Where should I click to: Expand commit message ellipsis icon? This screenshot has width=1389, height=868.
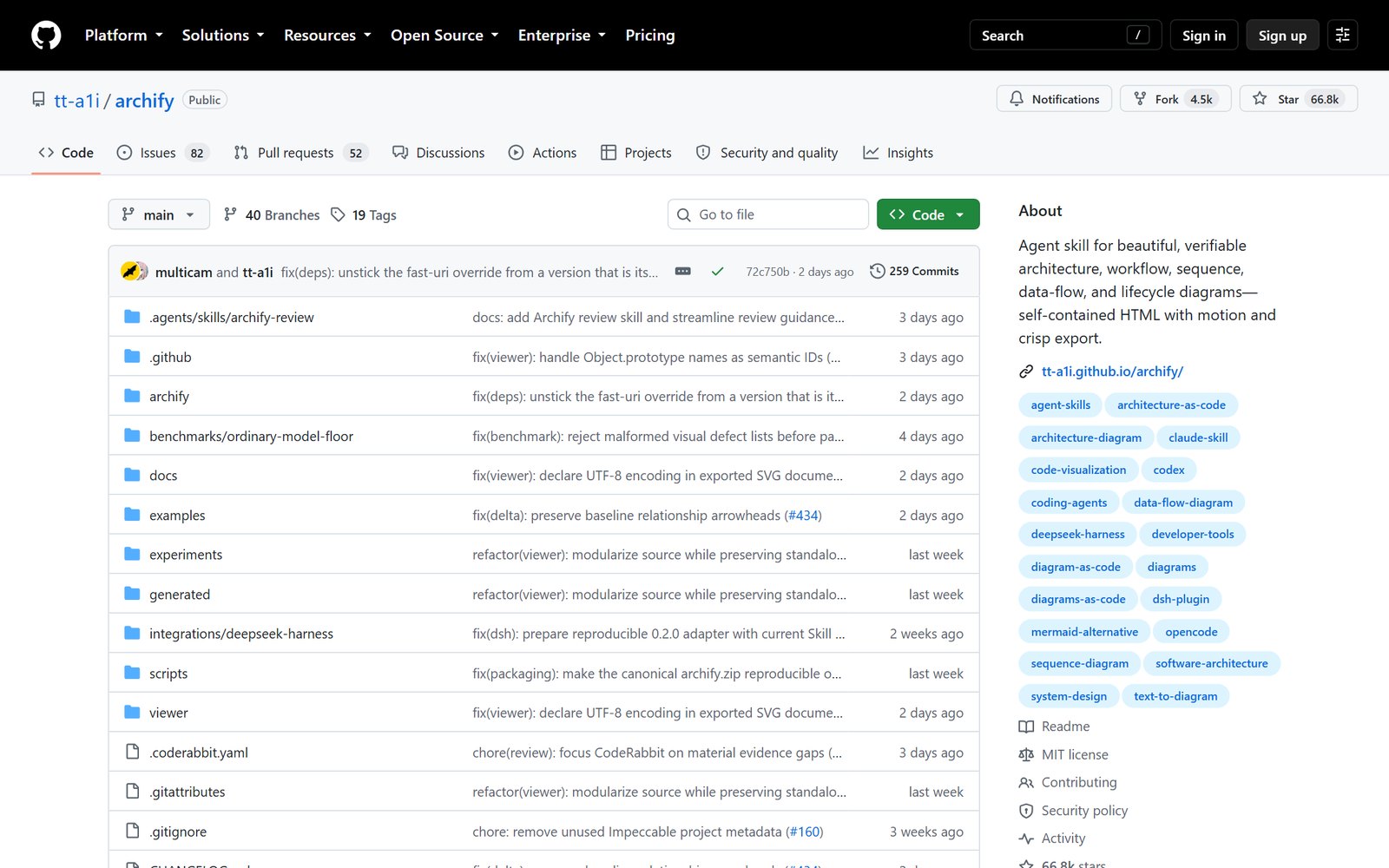tap(683, 272)
